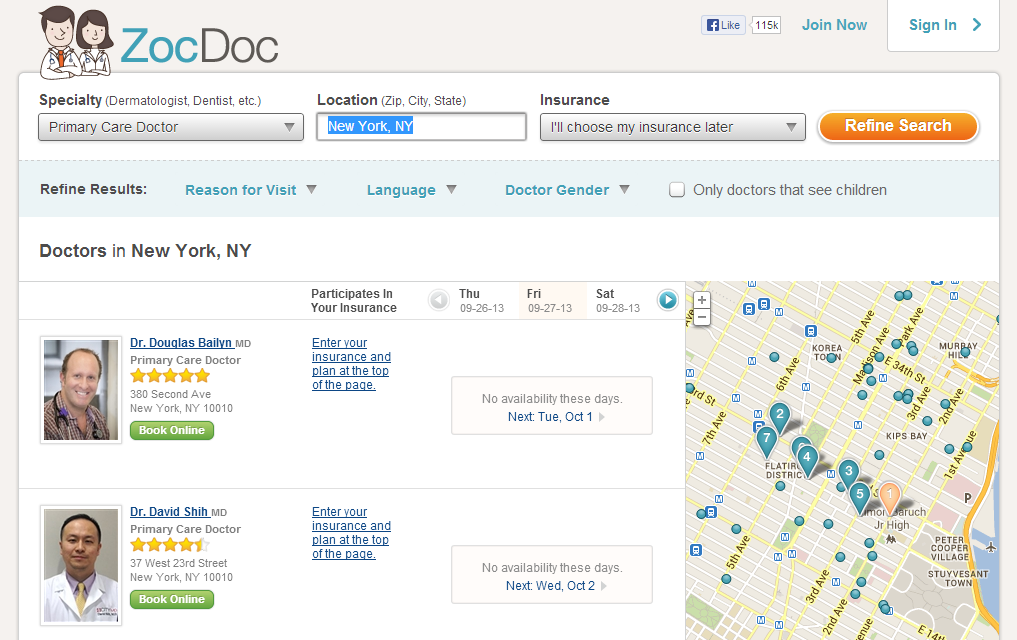This screenshot has width=1017, height=640.
Task: Go to next availability Wed, Oct 2
Action: tap(556, 586)
